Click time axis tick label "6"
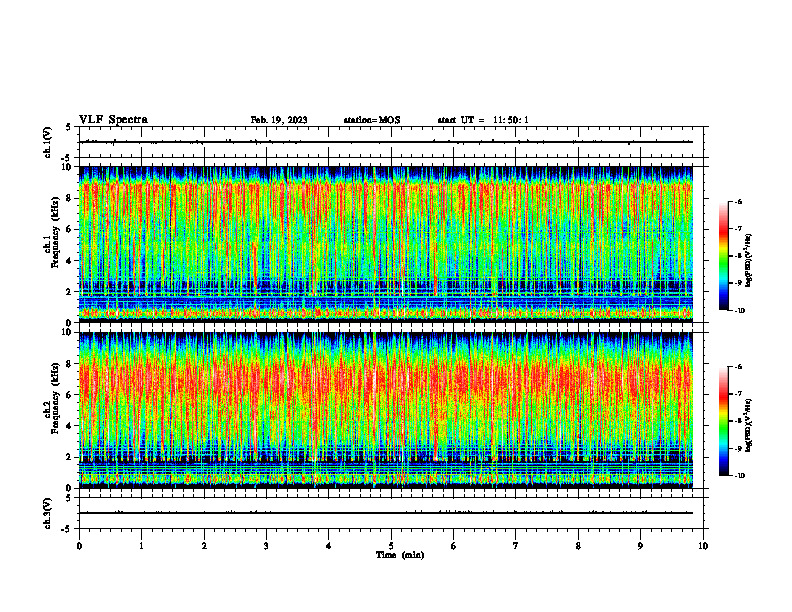 454,546
